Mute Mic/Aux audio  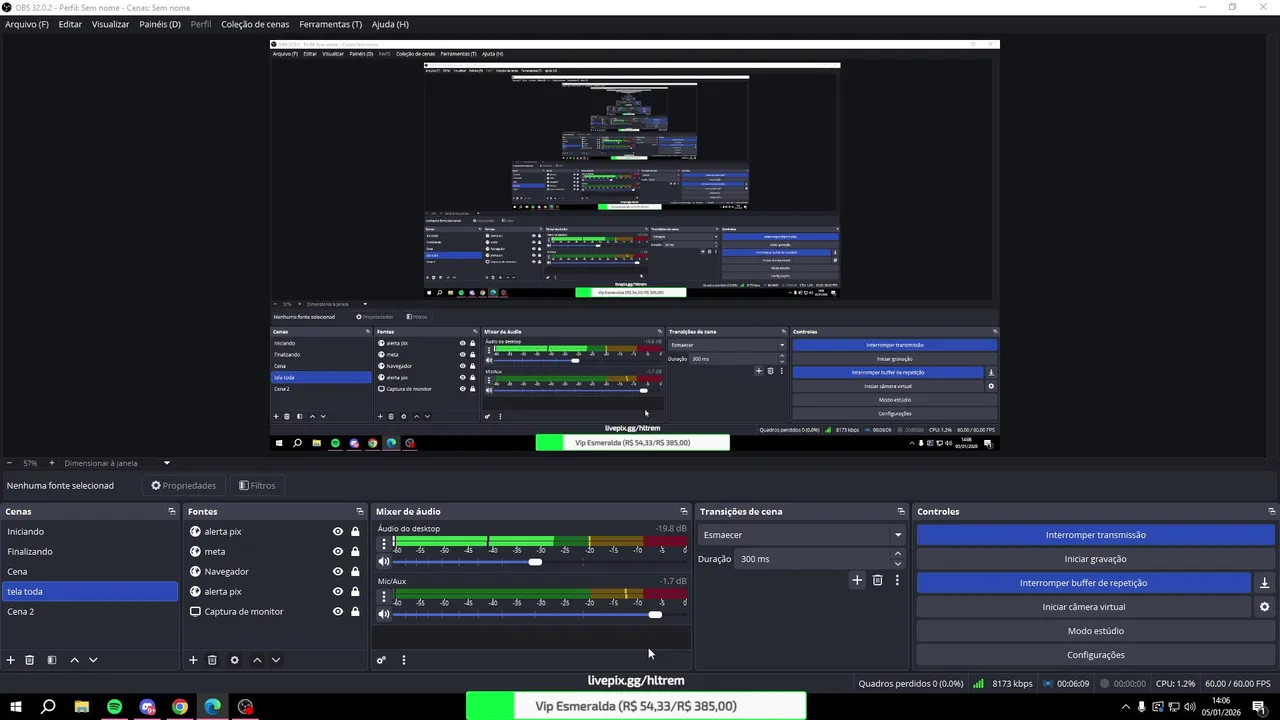(x=383, y=614)
